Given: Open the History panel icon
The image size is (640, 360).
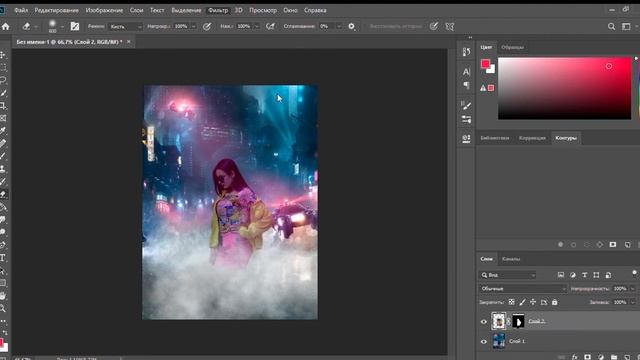Looking at the screenshot, I should (466, 52).
